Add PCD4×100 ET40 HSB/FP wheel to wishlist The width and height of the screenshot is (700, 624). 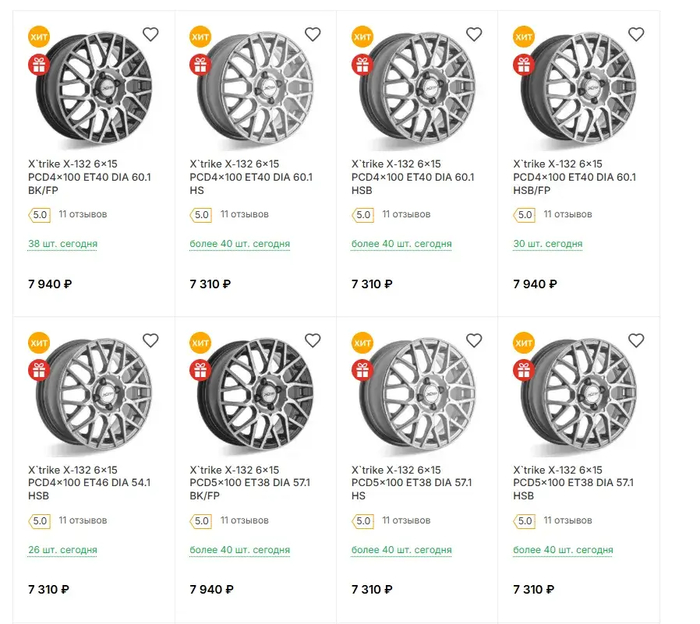pyautogui.click(x=636, y=34)
